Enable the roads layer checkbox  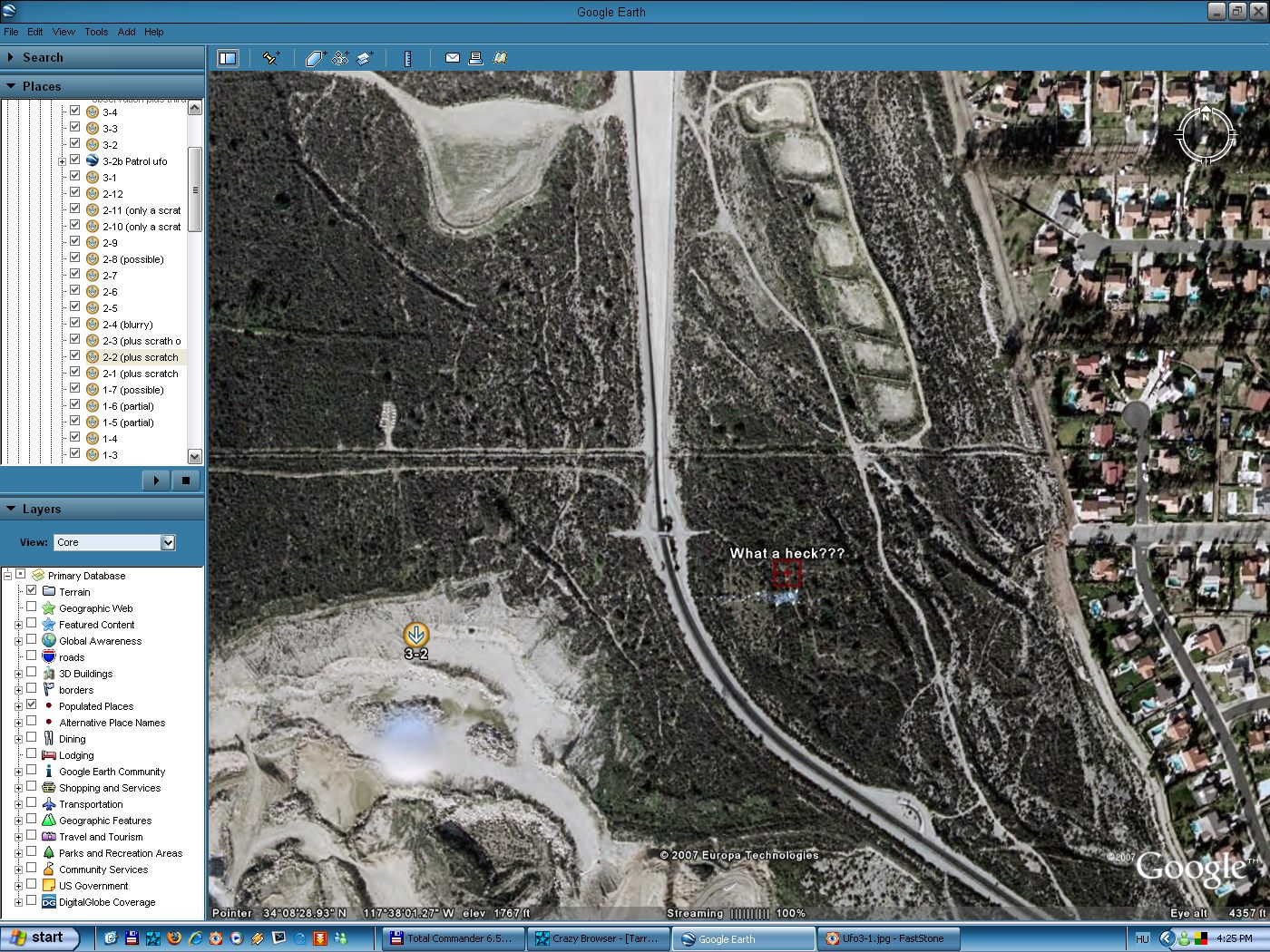coord(32,656)
